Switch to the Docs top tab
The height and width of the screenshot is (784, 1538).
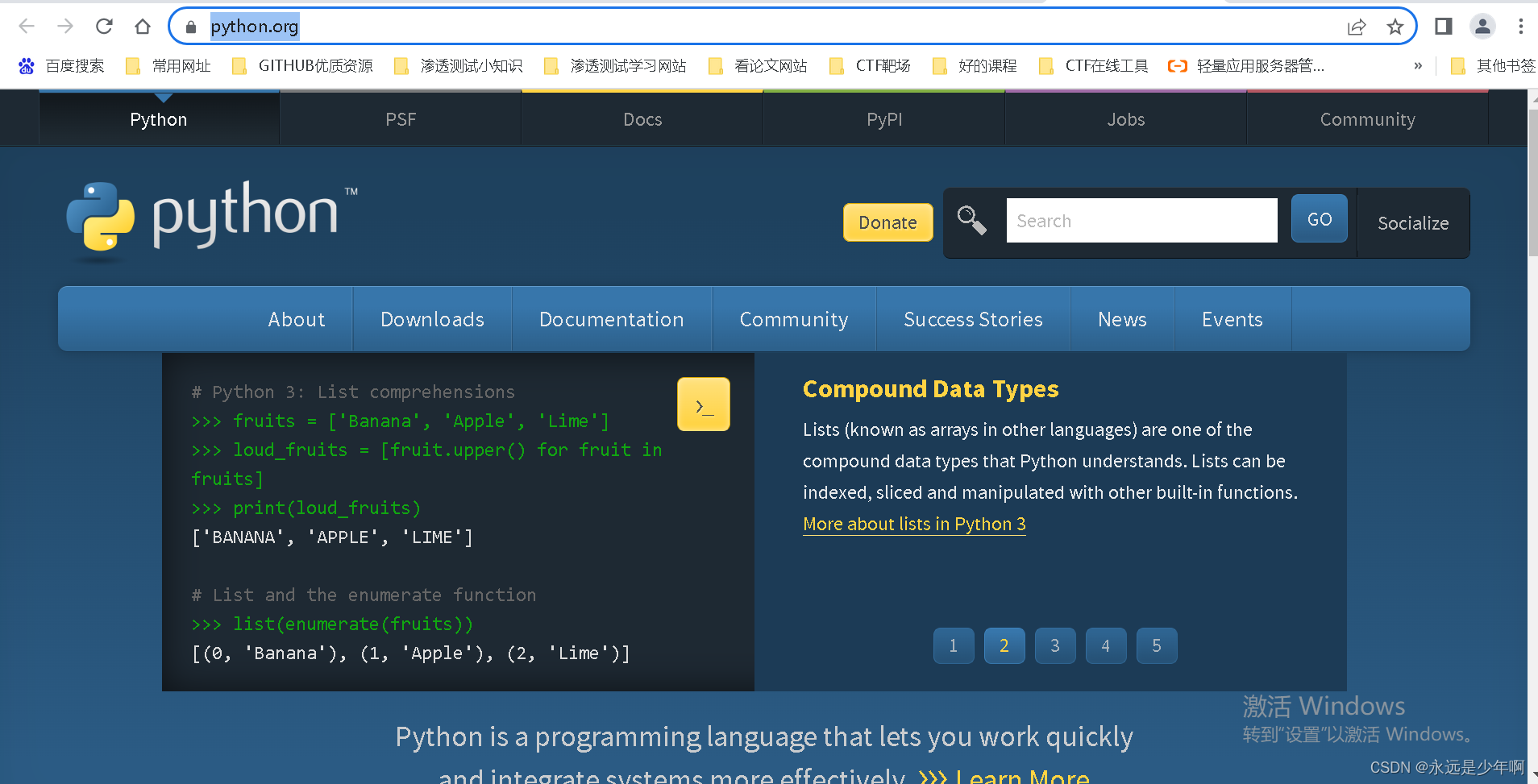tap(642, 119)
